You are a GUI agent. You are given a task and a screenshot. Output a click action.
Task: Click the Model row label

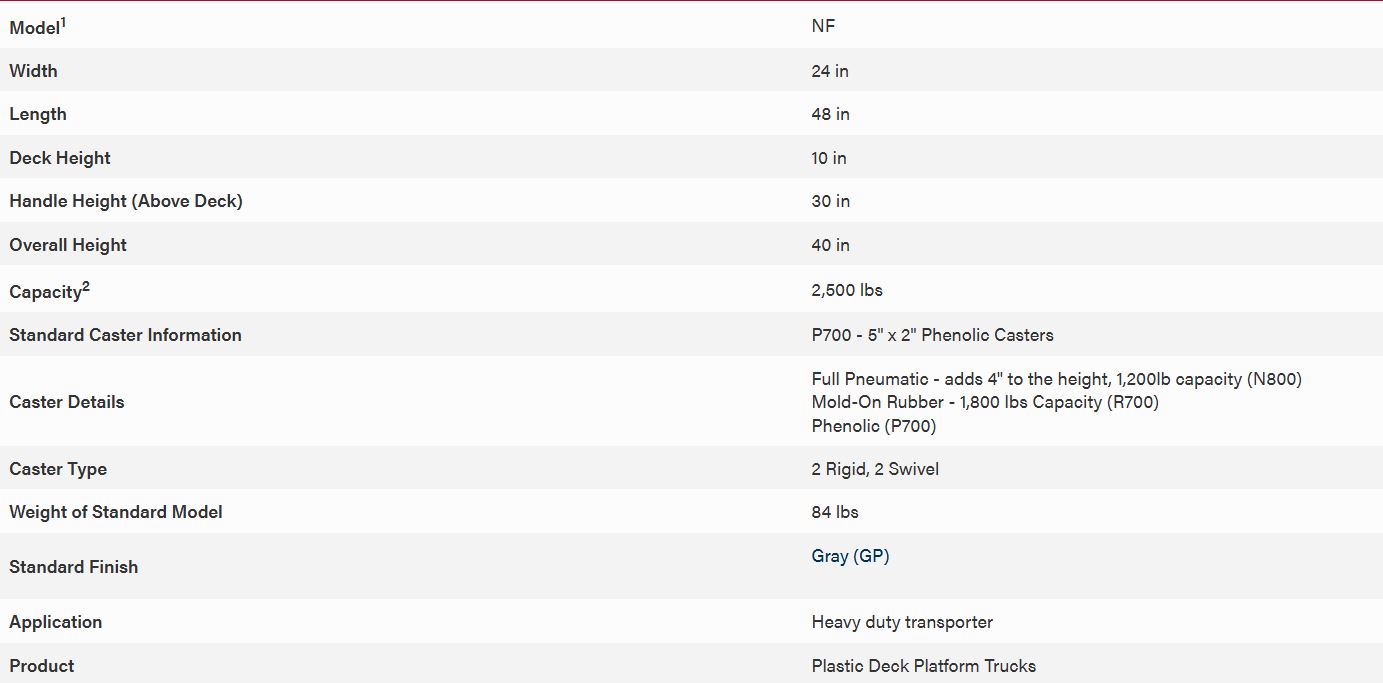tap(36, 28)
